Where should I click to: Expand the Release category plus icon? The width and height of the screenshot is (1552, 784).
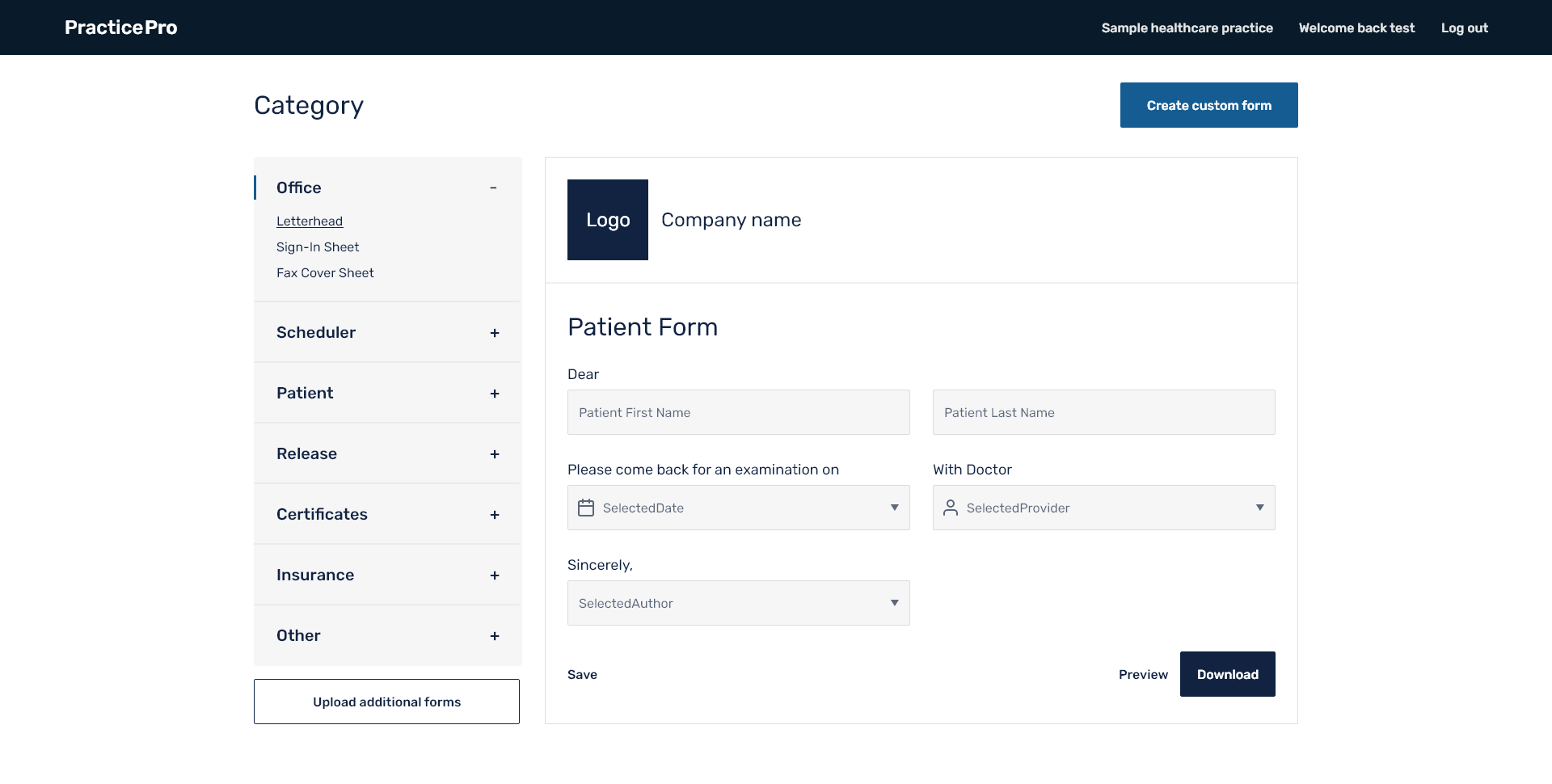point(495,454)
